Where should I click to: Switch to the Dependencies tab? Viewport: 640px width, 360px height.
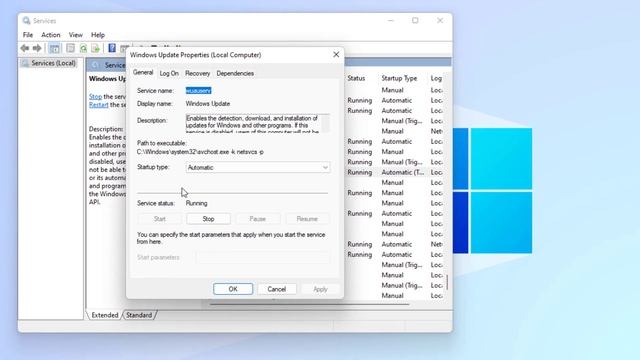(x=235, y=73)
